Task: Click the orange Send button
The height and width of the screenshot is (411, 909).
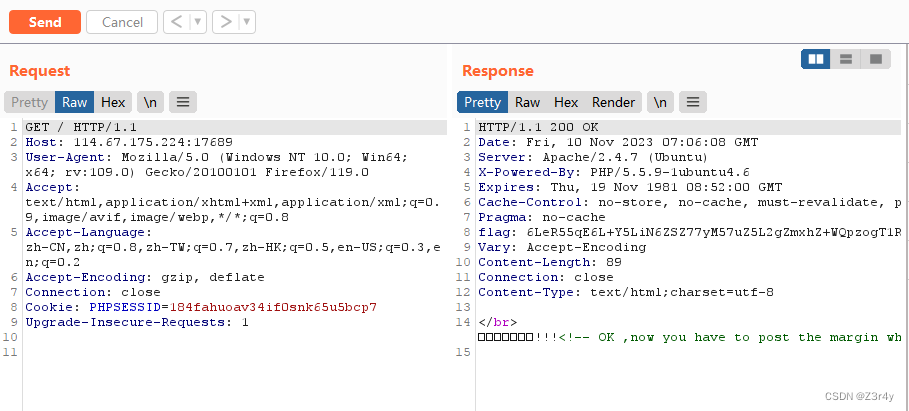Action: click(45, 22)
